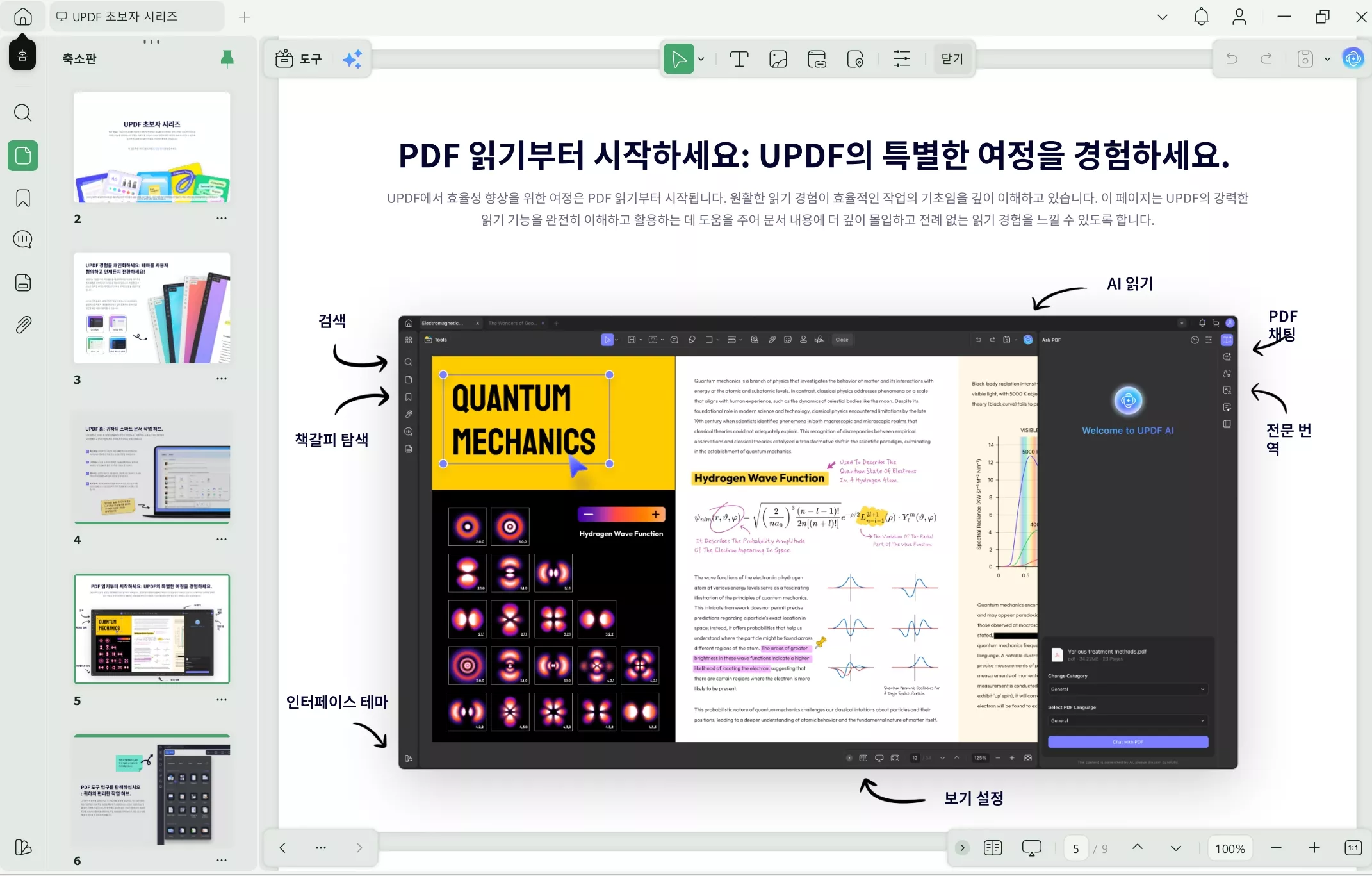The width and height of the screenshot is (1372, 876).
Task: Select the Text editing tool
Action: [739, 59]
